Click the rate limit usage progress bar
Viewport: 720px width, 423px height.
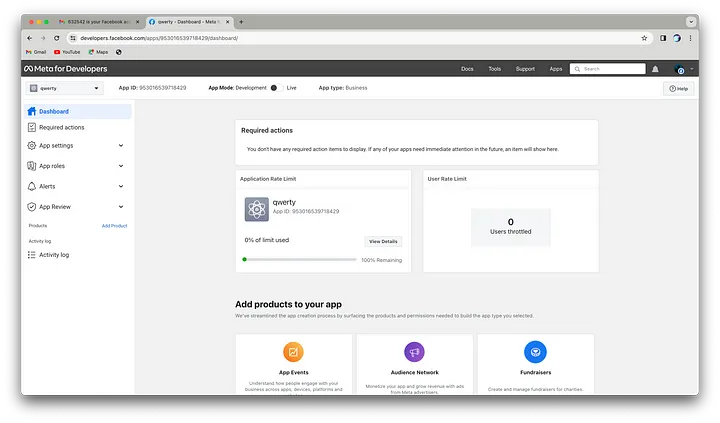(299, 259)
